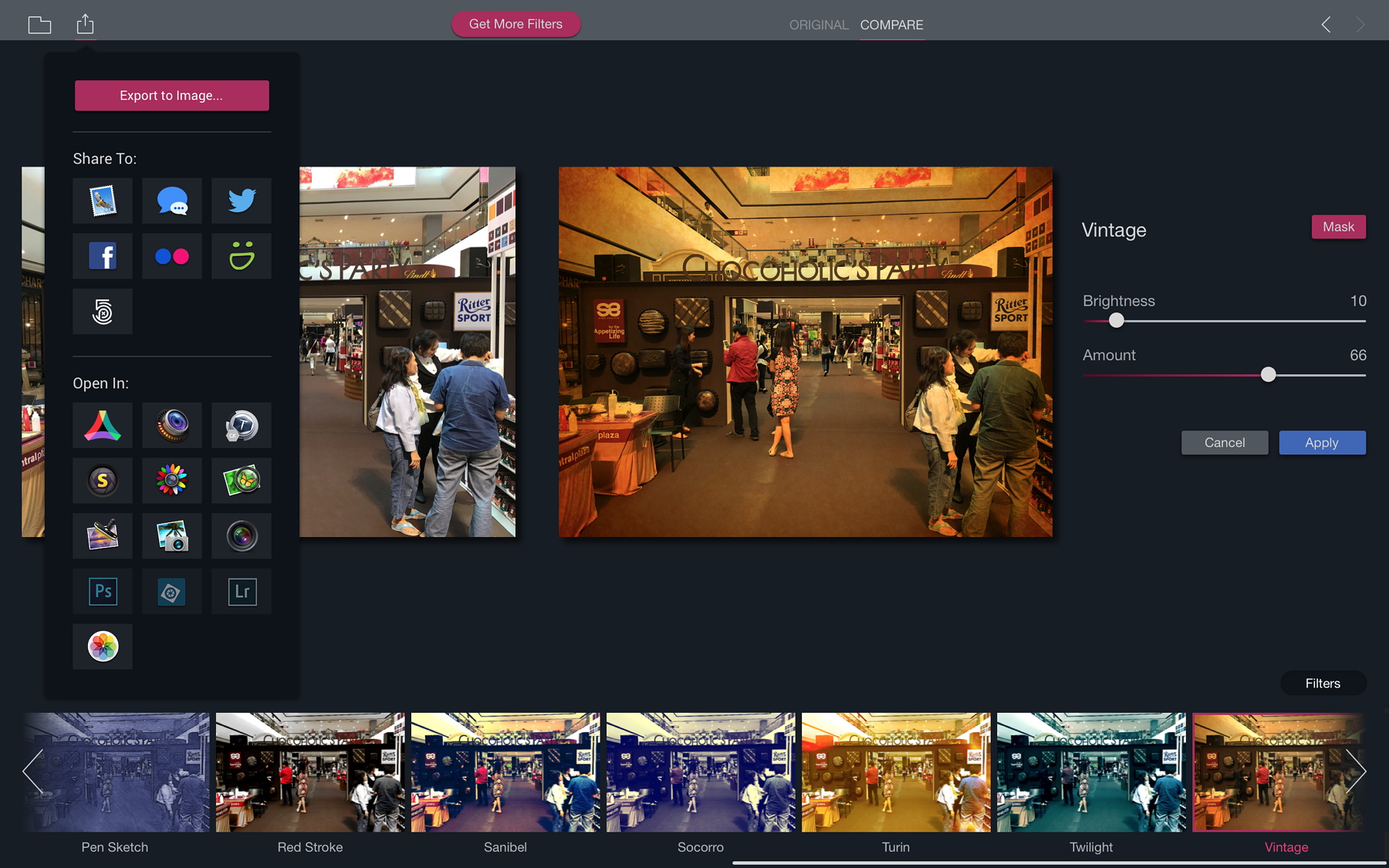Open in Snapheal yellow S icon
This screenshot has height=868, width=1389.
point(103,481)
